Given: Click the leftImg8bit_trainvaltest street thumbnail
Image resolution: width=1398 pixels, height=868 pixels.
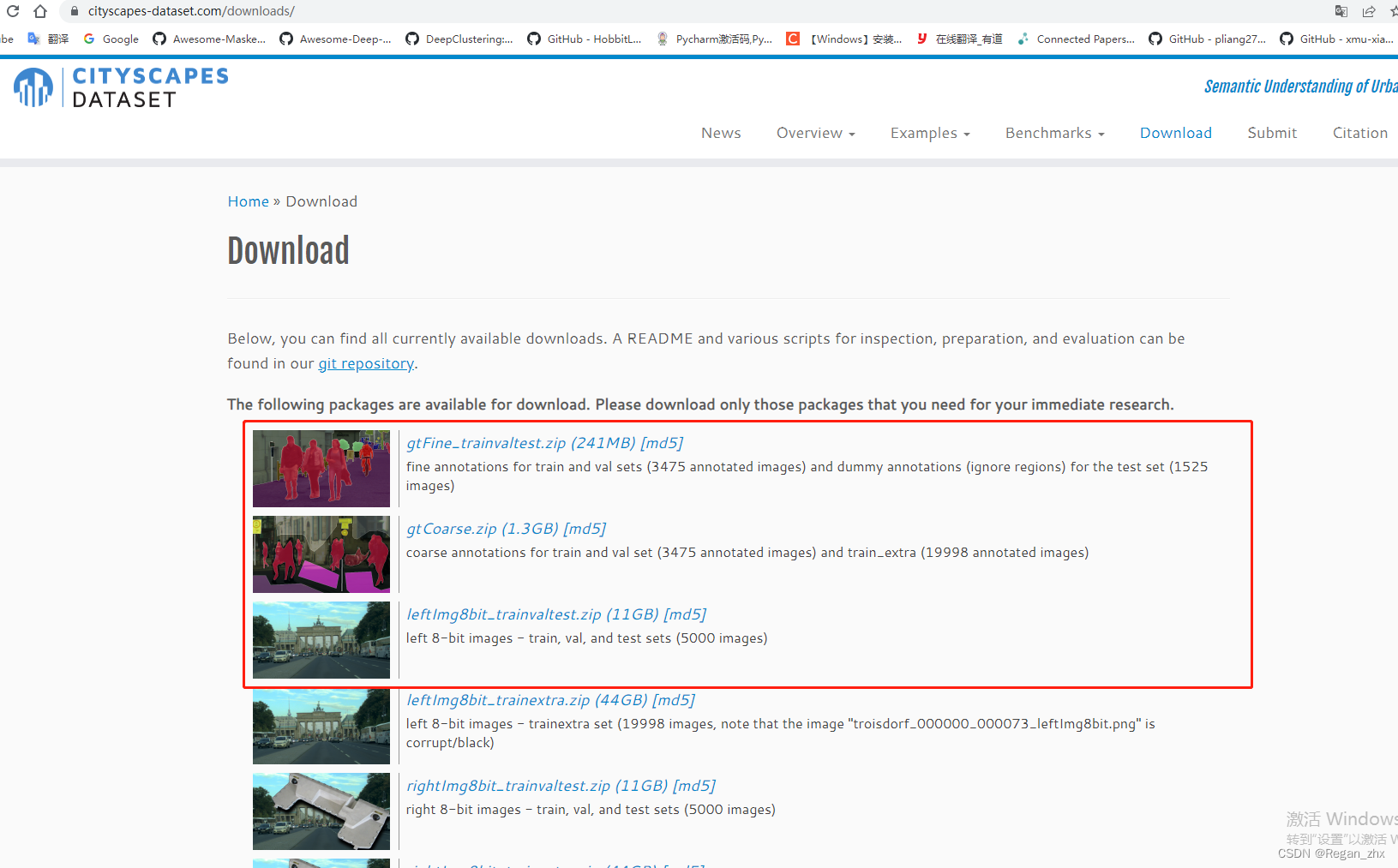Looking at the screenshot, I should (321, 640).
